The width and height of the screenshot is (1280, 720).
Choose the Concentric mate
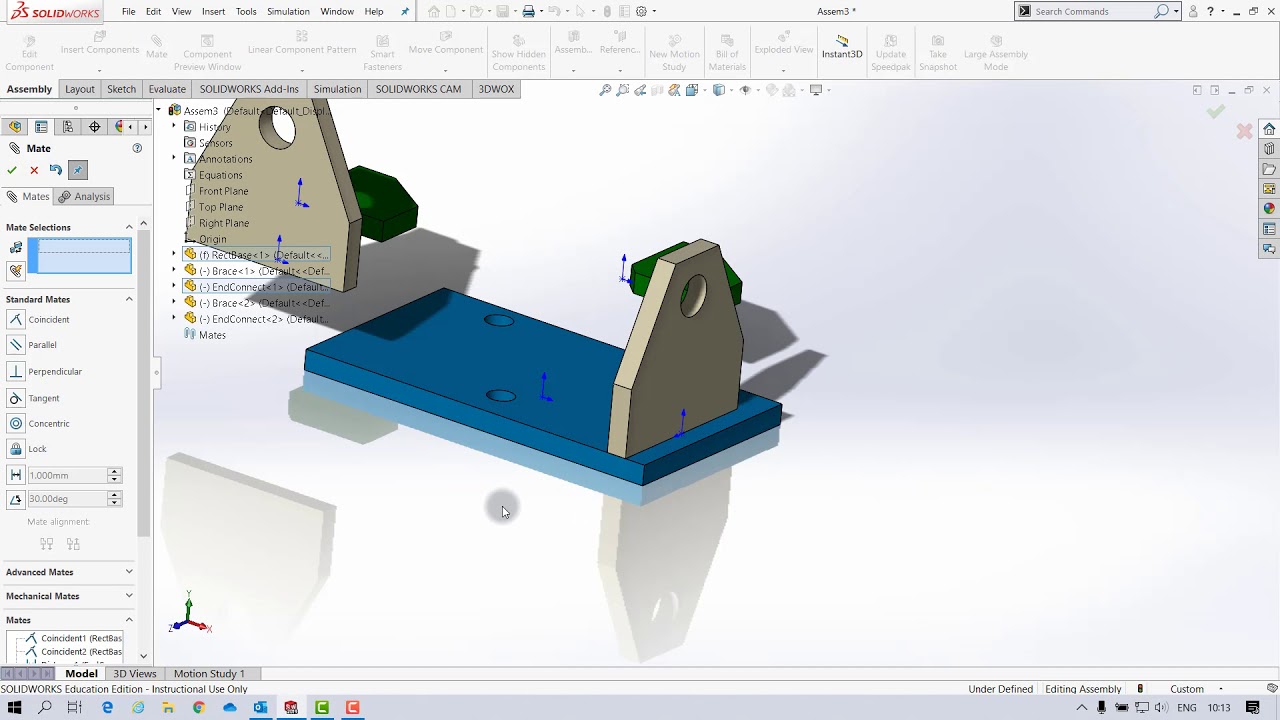point(16,423)
